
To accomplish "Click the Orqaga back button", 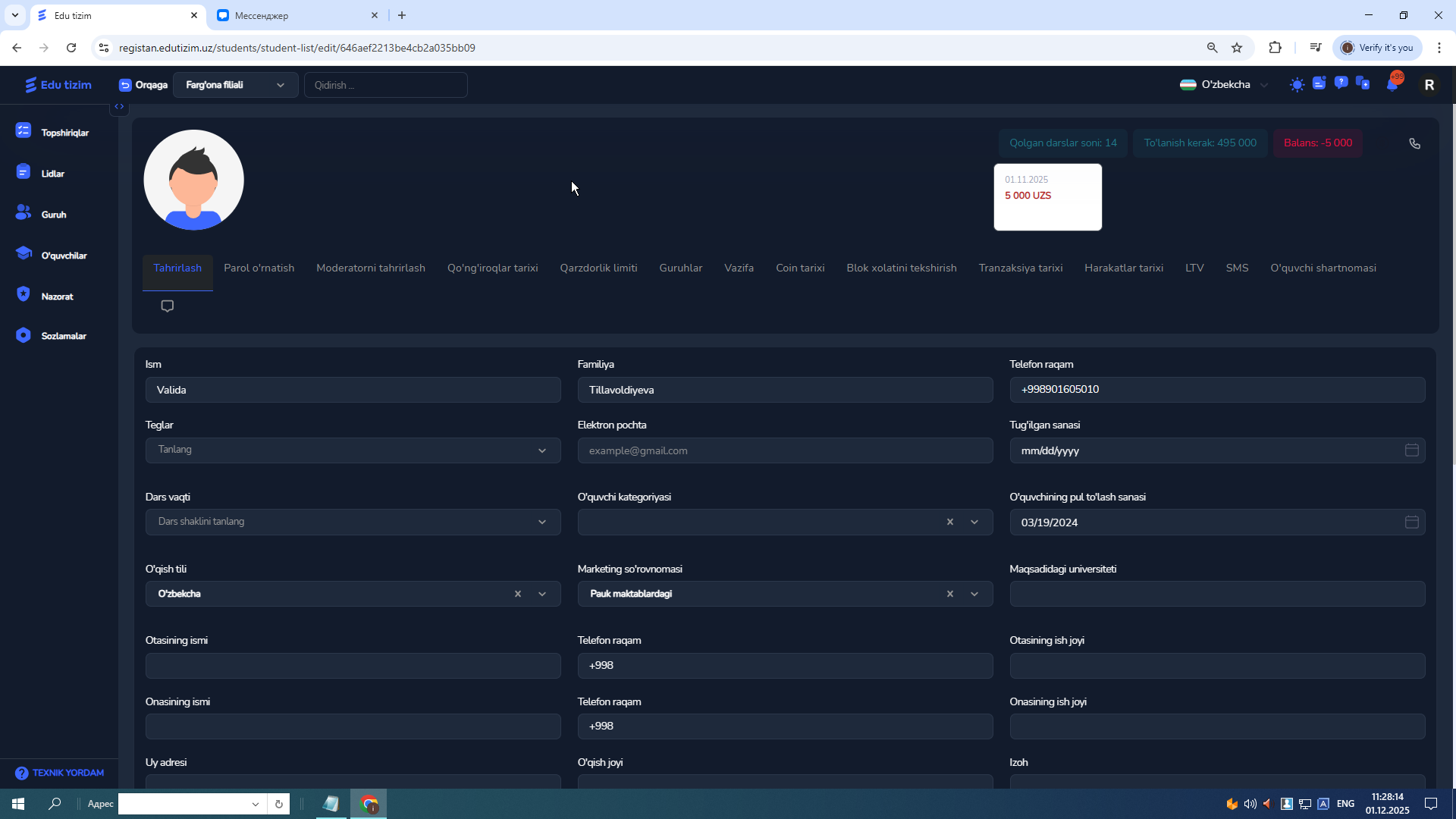I will point(143,85).
